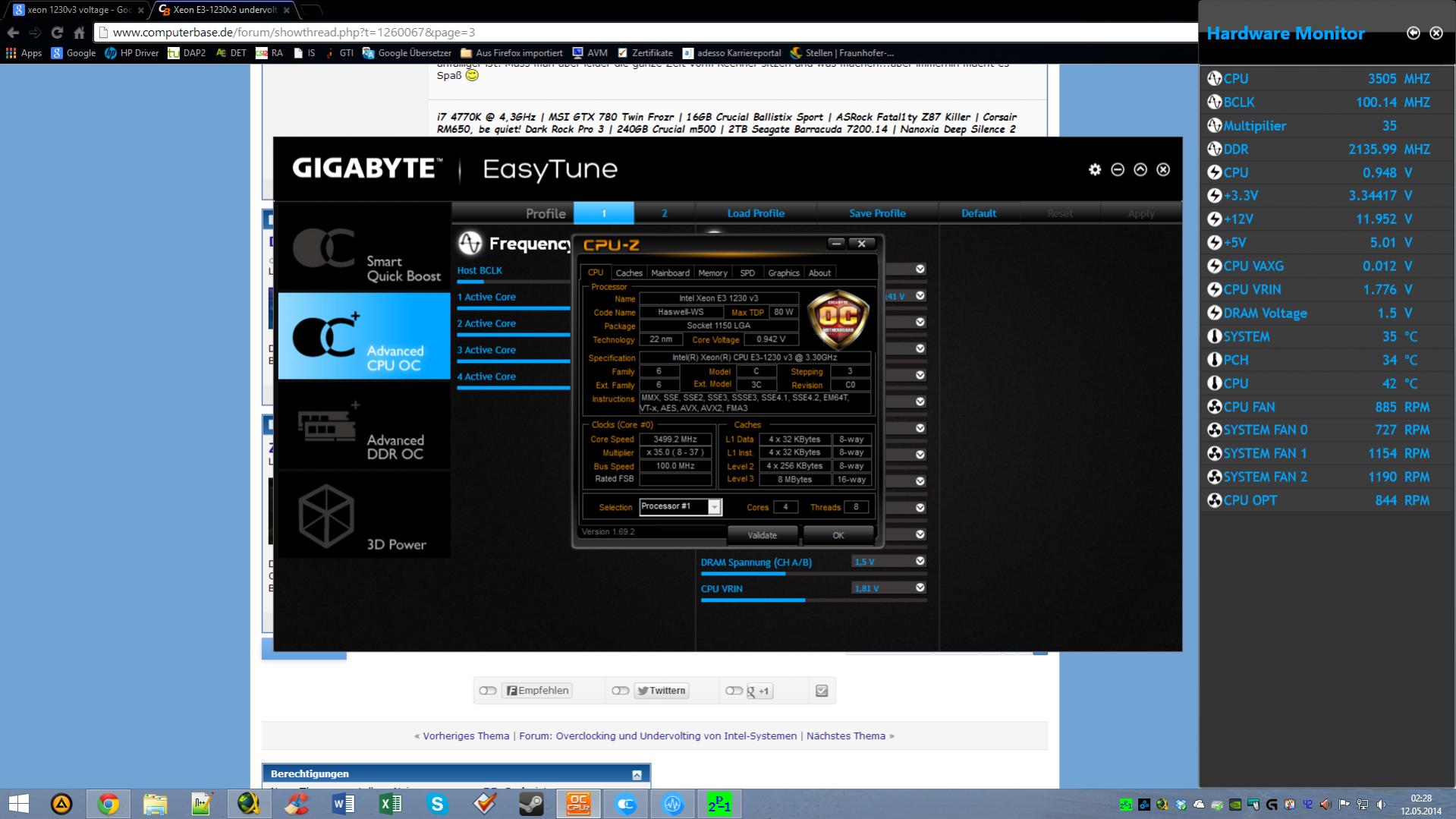
Task: Click Load Profile in EasyTune
Action: [756, 213]
